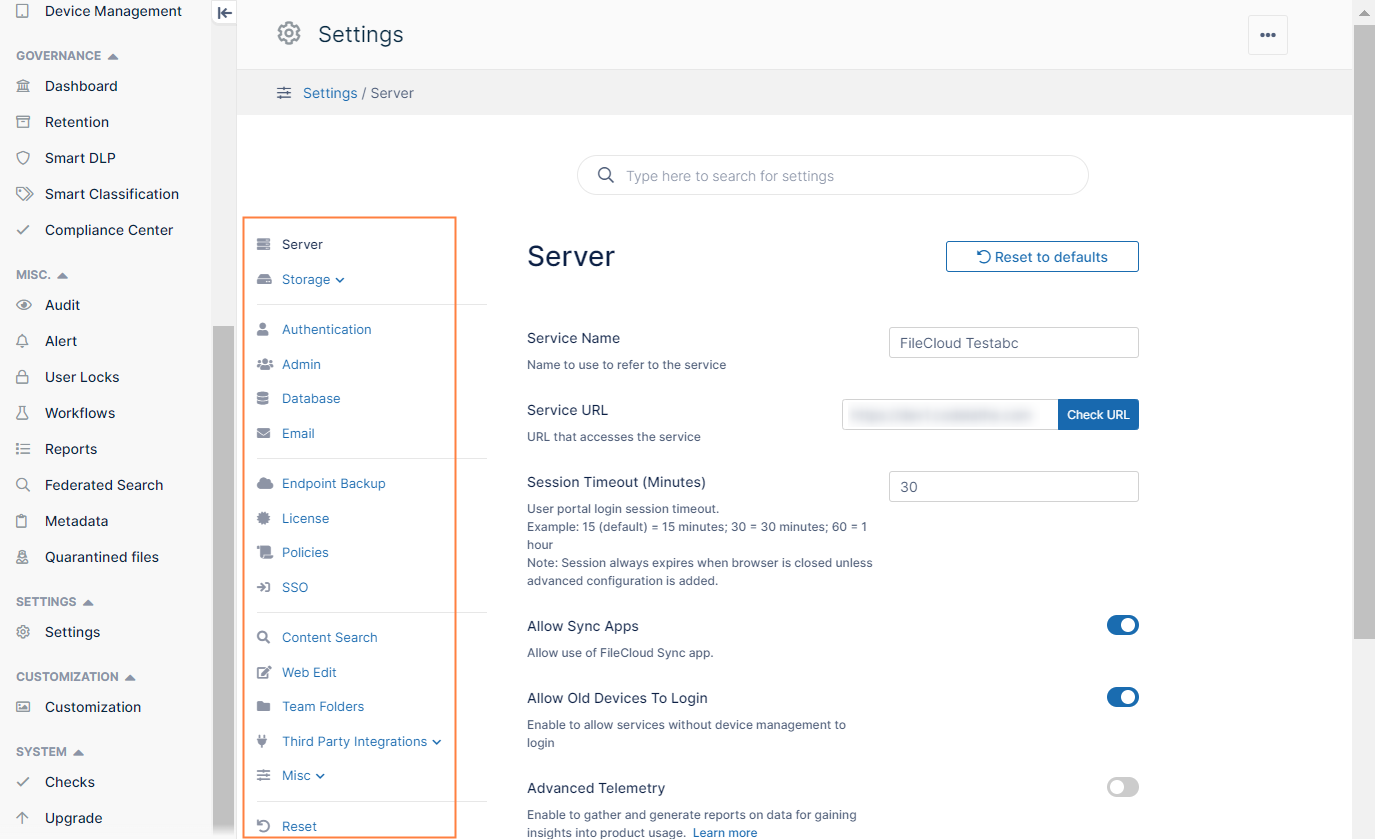This screenshot has width=1375, height=839.
Task: Click the Alert bell icon
Action: pos(25,341)
